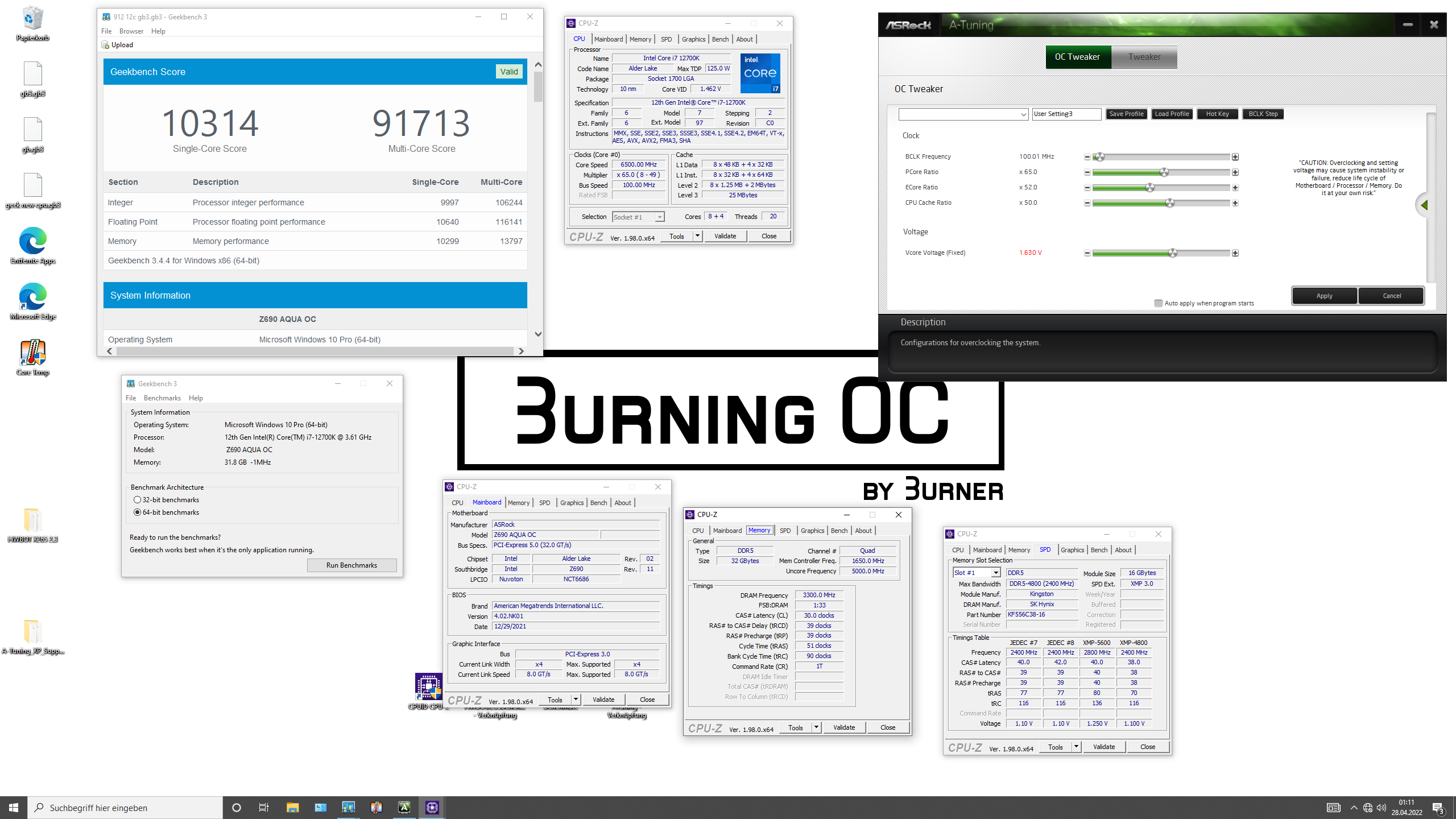Click the clock in the system tray
Viewport: 1456px width, 819px height.
[1407, 808]
